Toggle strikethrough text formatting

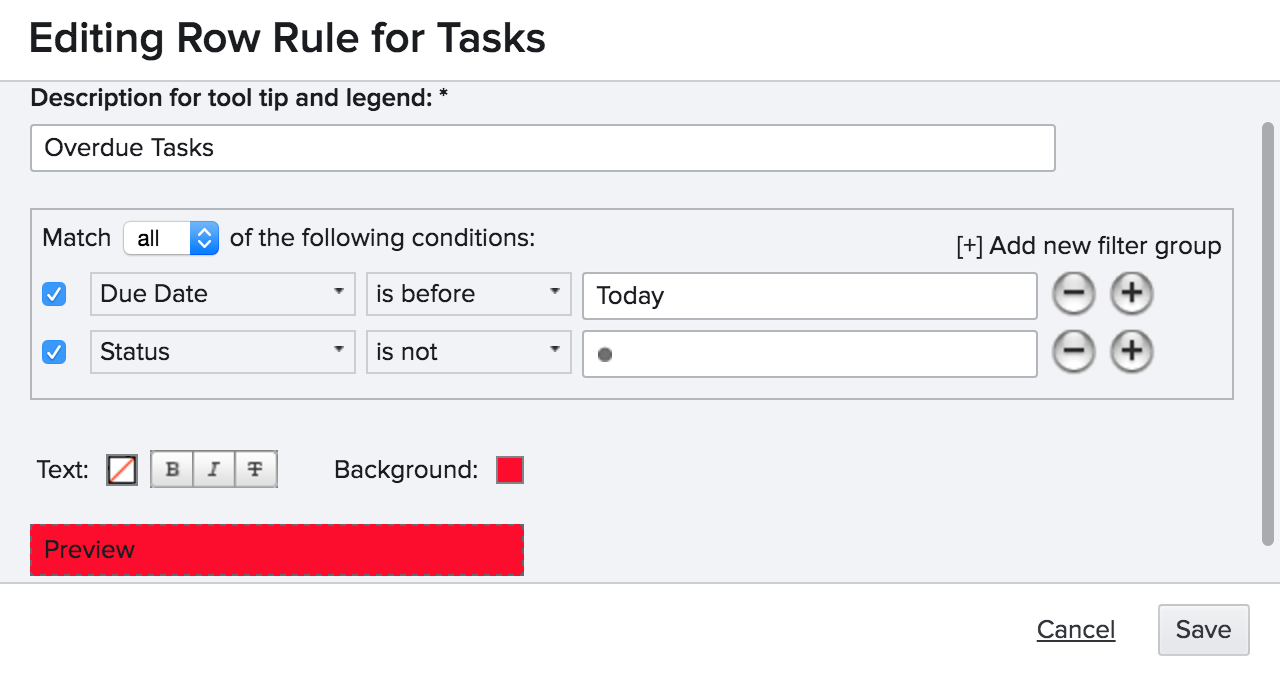pos(255,469)
